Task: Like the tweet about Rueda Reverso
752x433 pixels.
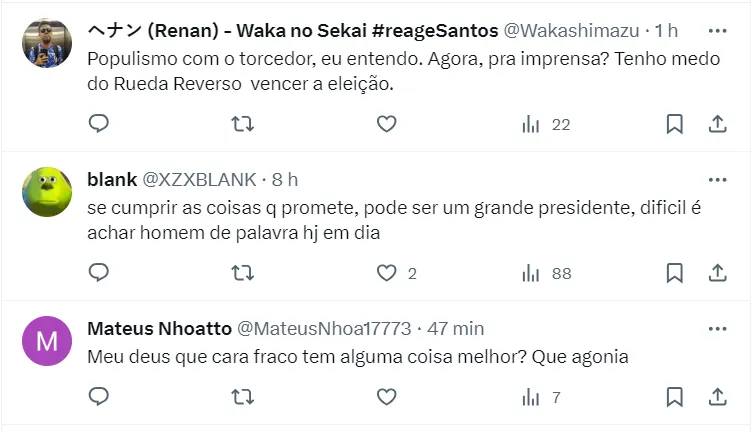Action: (x=387, y=124)
